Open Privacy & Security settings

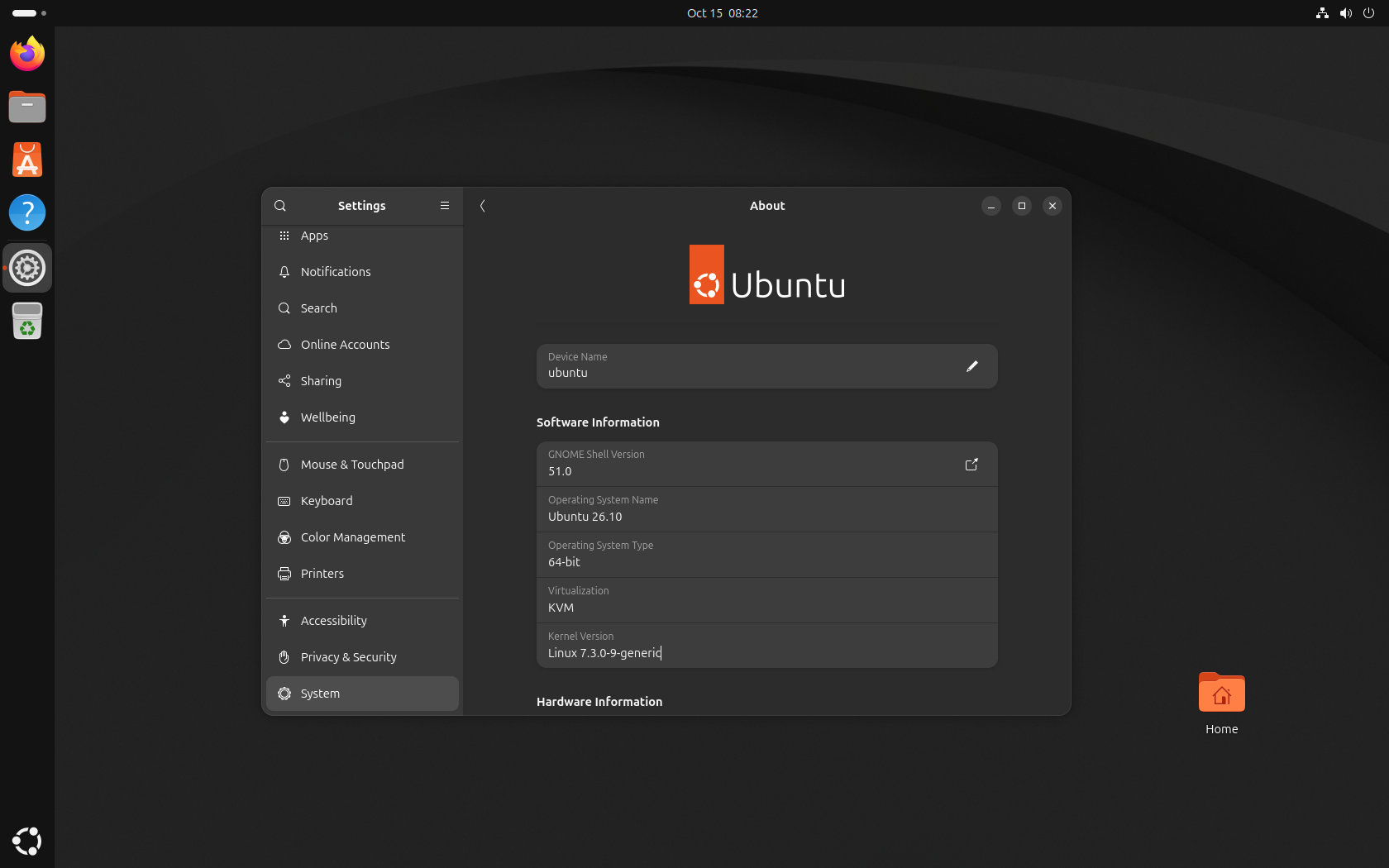pyautogui.click(x=362, y=657)
